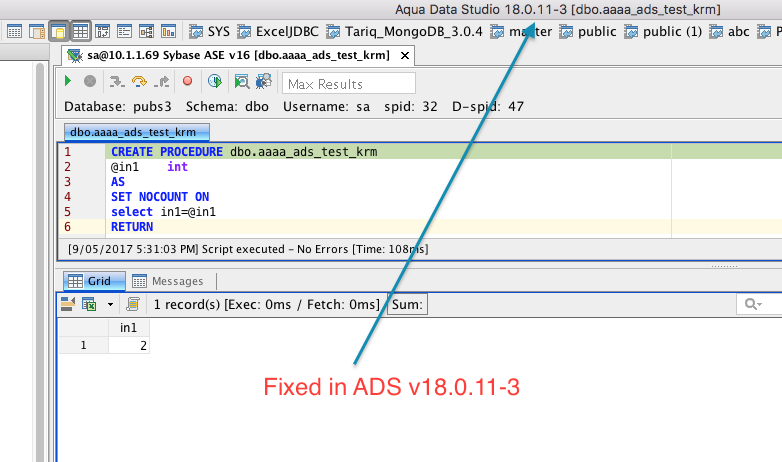Toggle breakpoint with the red circle icon

[188, 81]
